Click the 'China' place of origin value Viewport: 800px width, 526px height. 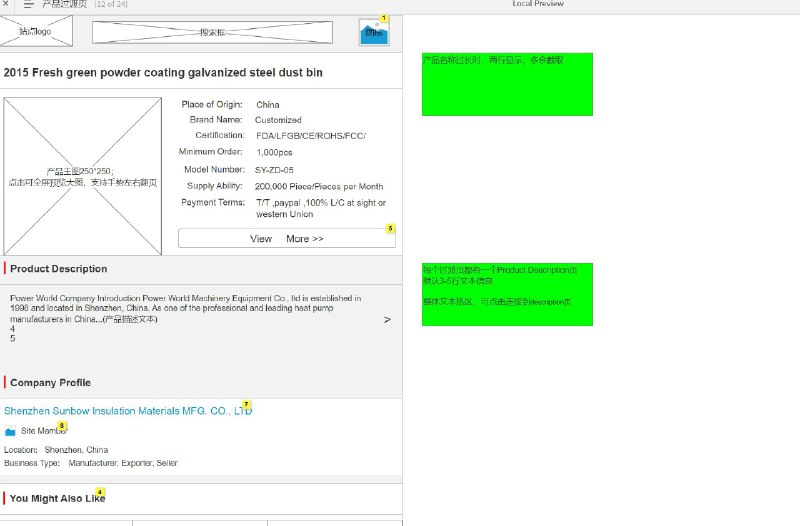click(268, 105)
